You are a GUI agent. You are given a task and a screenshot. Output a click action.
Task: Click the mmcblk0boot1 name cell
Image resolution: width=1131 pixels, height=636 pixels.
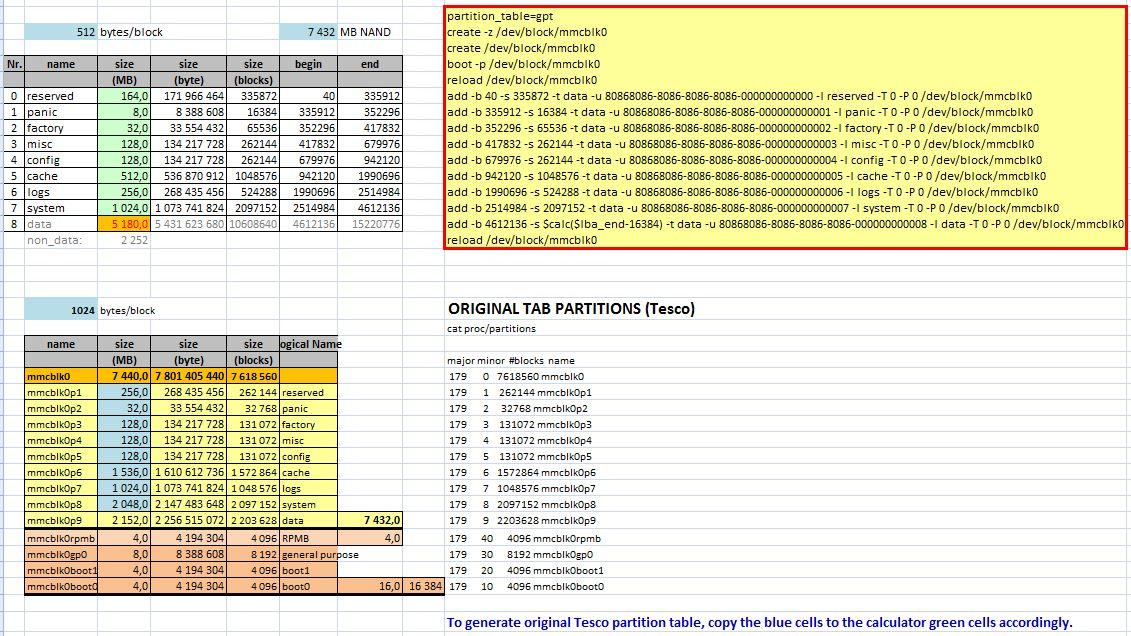61,570
